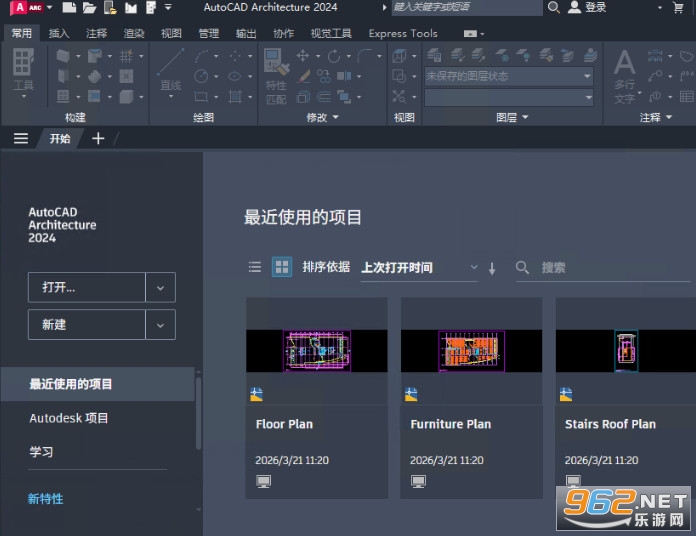Click the local computer icon on Floor Plan card
This screenshot has width=696, height=536.
pos(264,481)
